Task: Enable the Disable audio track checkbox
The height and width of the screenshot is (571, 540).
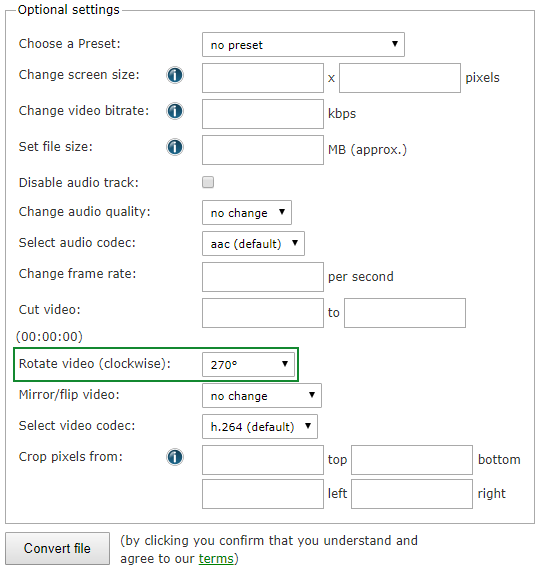Action: [208, 182]
